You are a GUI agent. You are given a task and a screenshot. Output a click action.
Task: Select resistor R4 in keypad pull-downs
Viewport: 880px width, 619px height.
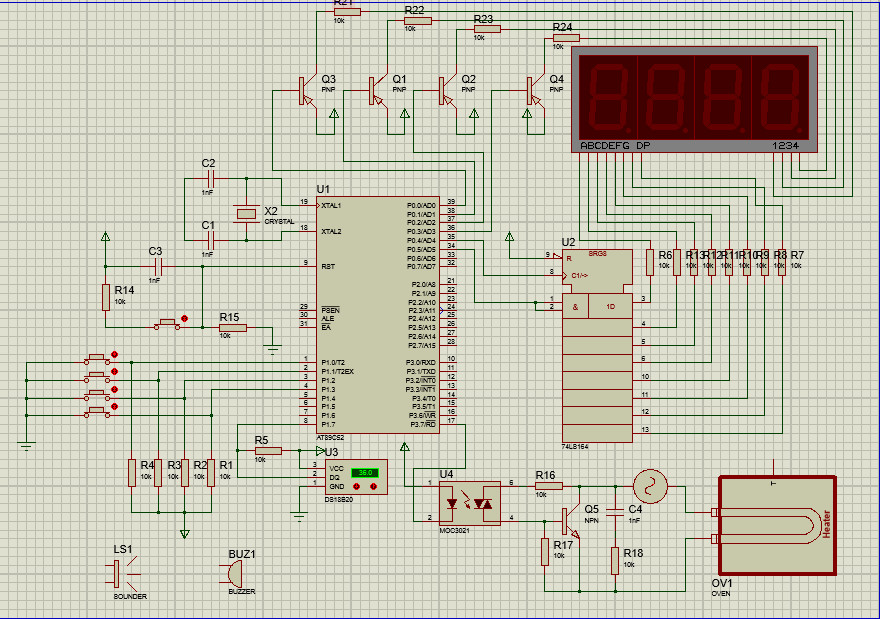[132, 473]
